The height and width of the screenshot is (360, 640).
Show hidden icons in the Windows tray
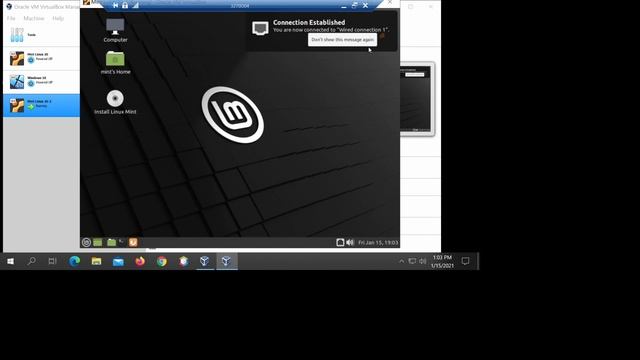click(402, 261)
